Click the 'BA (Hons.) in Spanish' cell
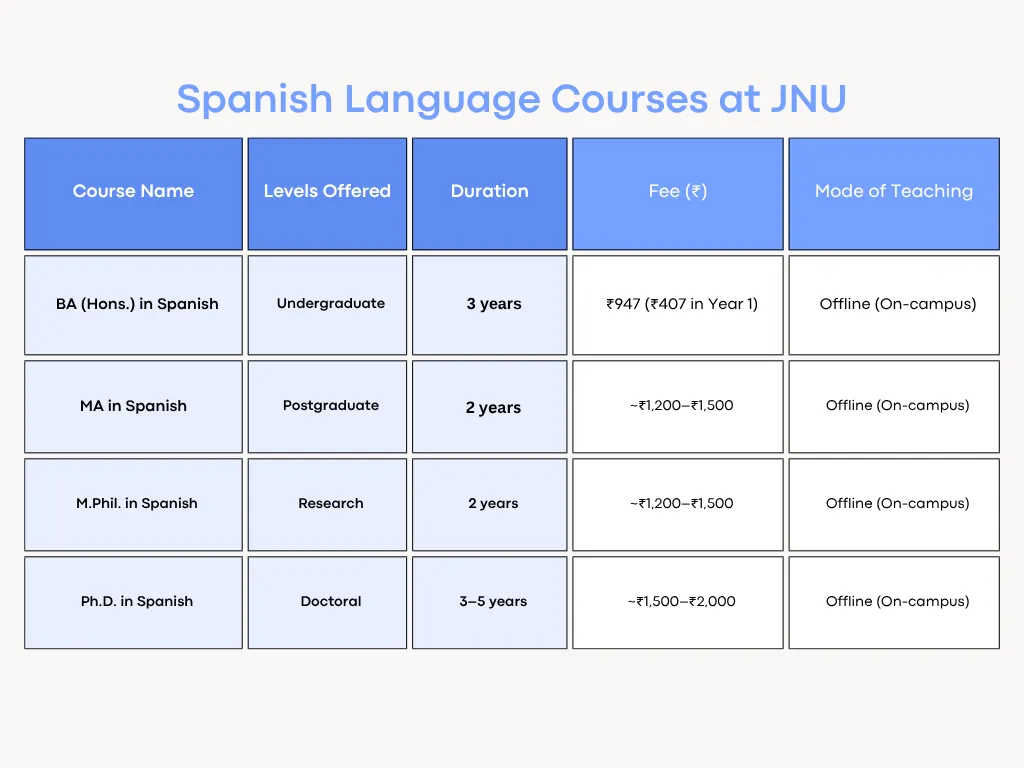Viewport: 1024px width, 768px height. [x=133, y=304]
